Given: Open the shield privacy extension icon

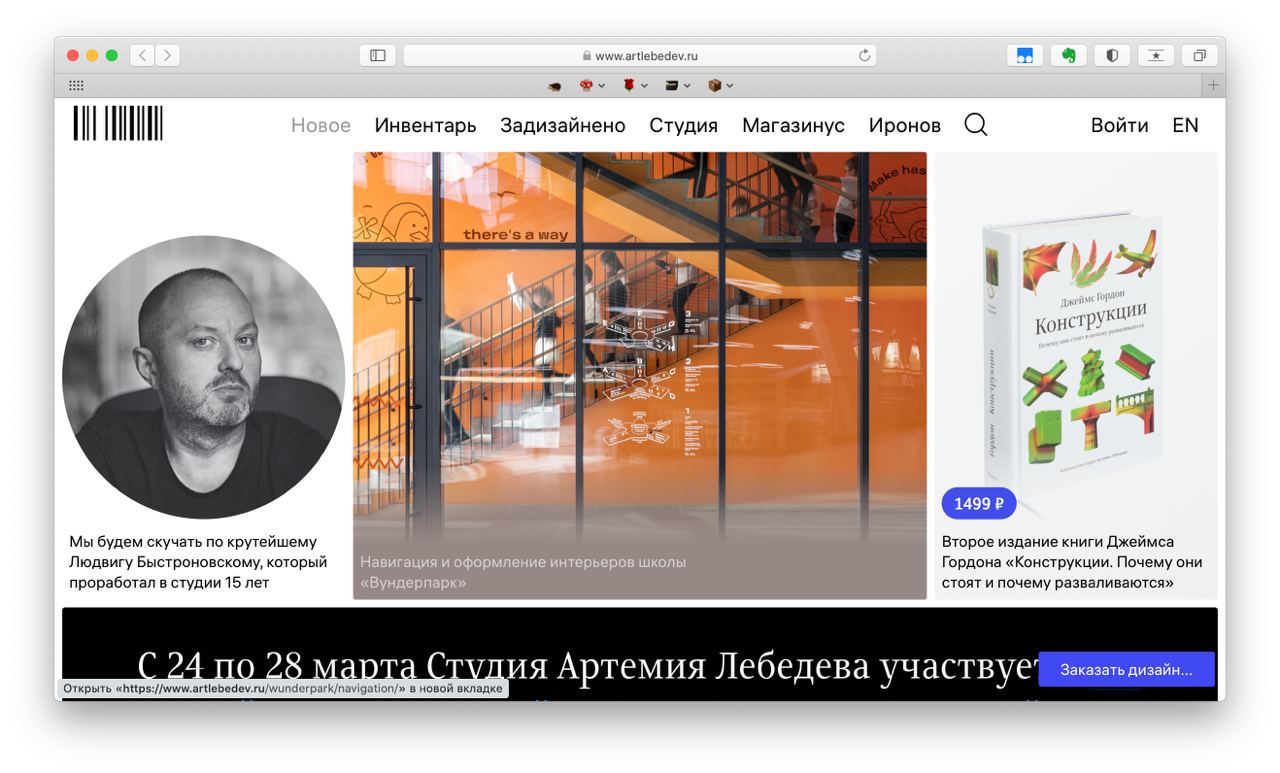Looking at the screenshot, I should coord(1112,56).
